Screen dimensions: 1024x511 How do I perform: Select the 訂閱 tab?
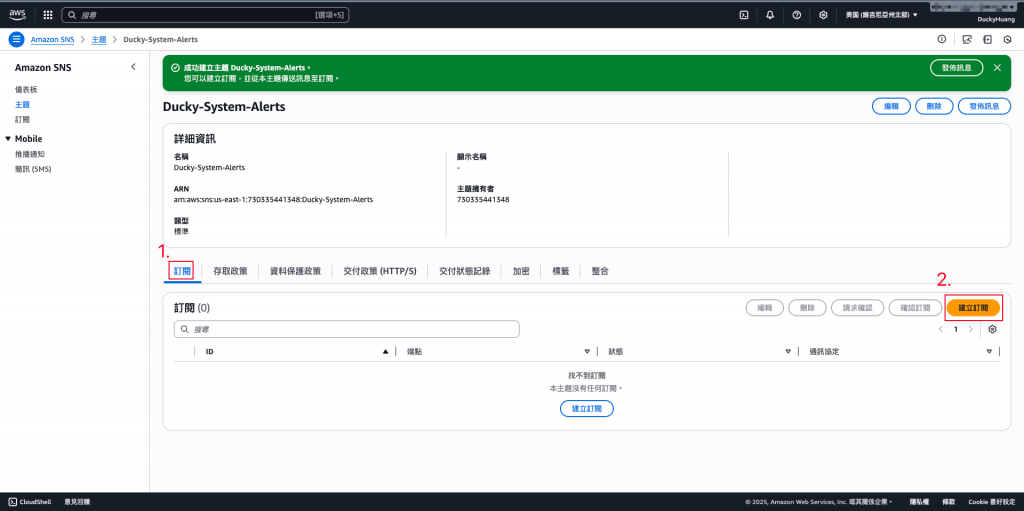pos(182,271)
